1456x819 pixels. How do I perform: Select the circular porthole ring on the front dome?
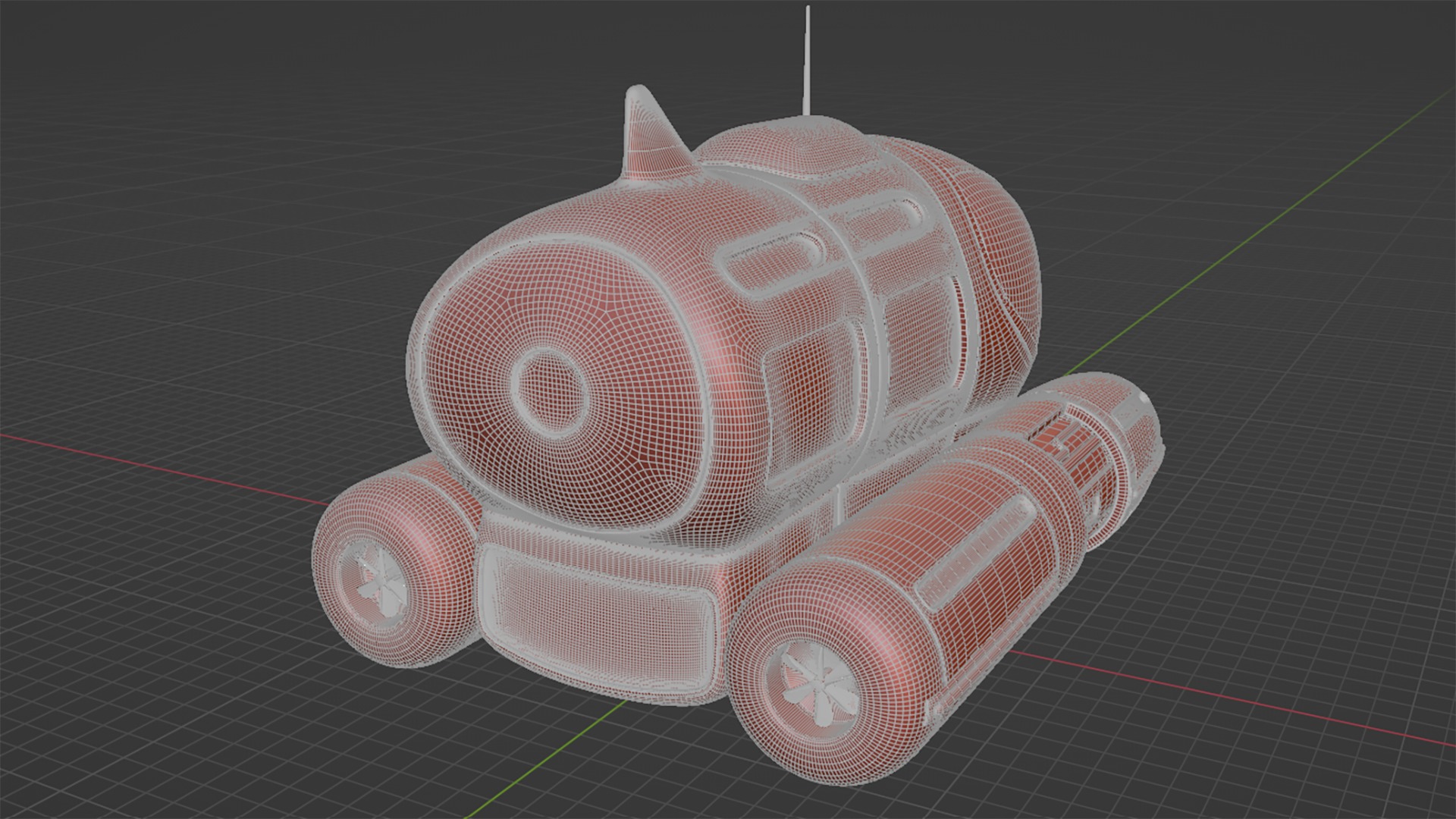pos(551,391)
